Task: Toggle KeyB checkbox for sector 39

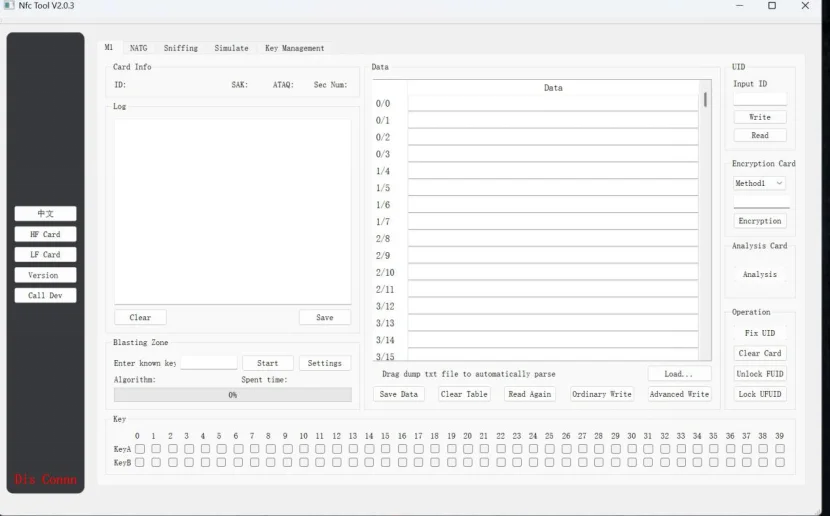Action: 780,463
